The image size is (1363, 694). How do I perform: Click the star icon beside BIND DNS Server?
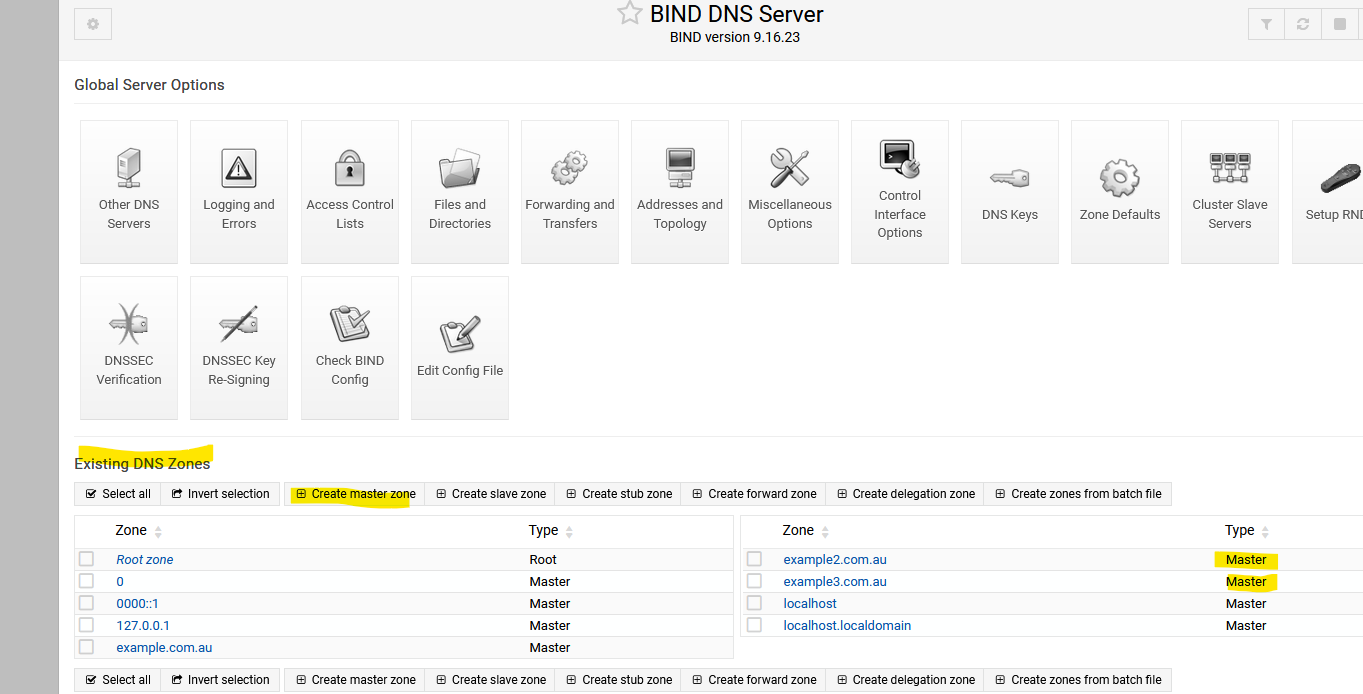pyautogui.click(x=629, y=13)
